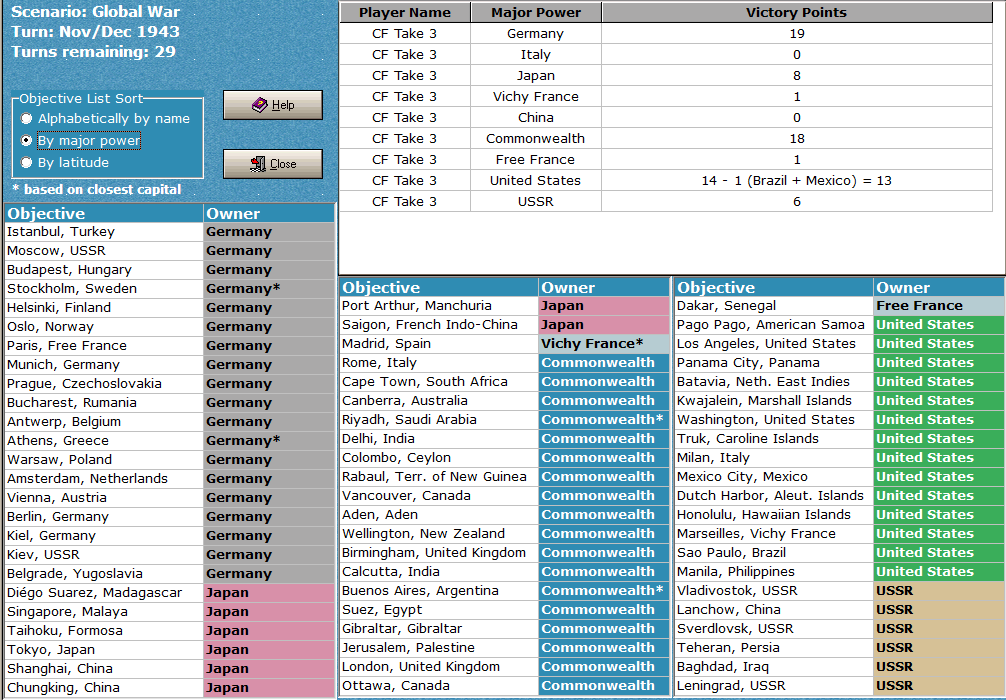Select the Italy row in the Major Power column
Viewport: 1006px width, 700px height.
click(536, 55)
